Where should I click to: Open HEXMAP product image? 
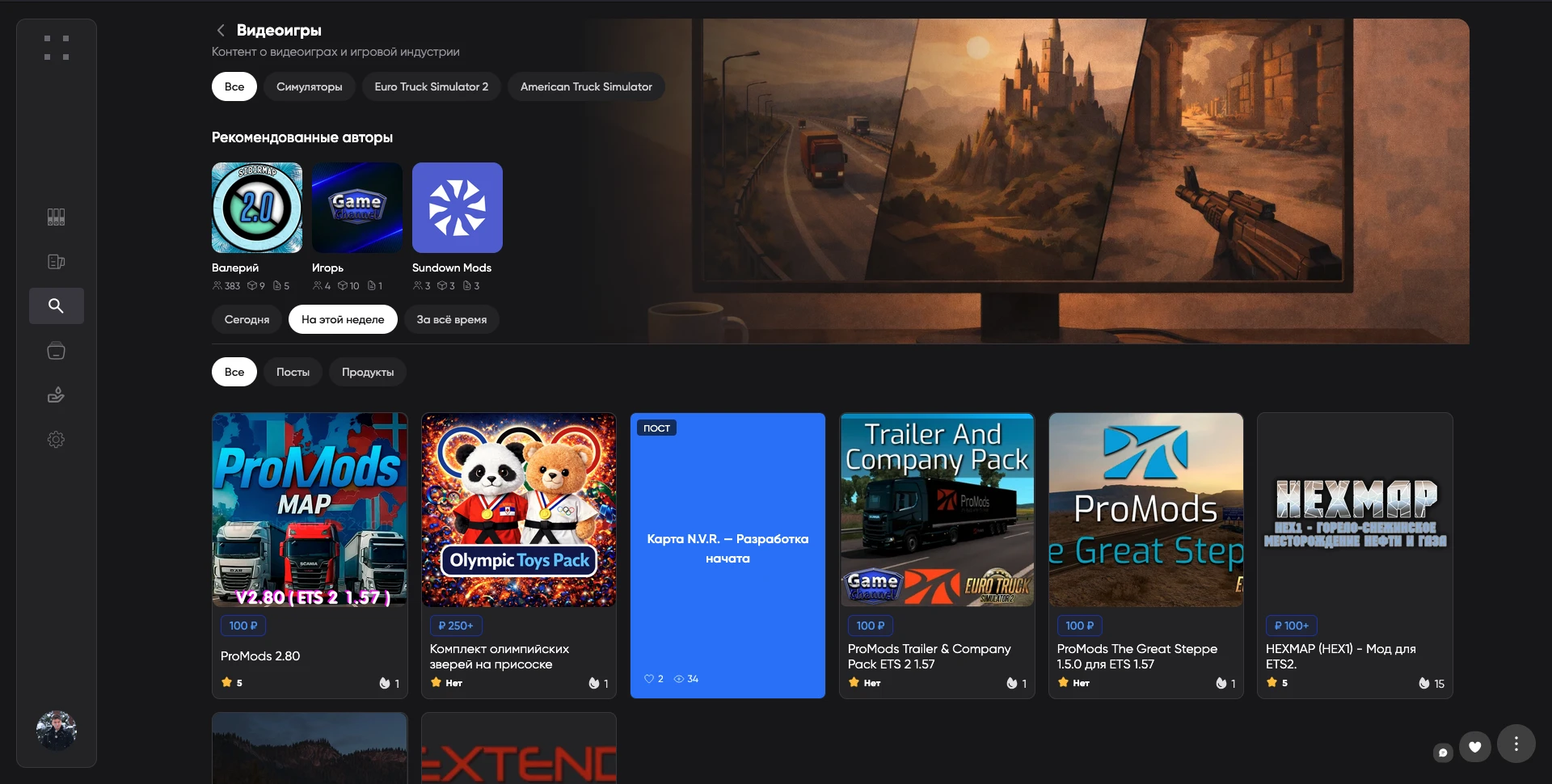coord(1355,510)
